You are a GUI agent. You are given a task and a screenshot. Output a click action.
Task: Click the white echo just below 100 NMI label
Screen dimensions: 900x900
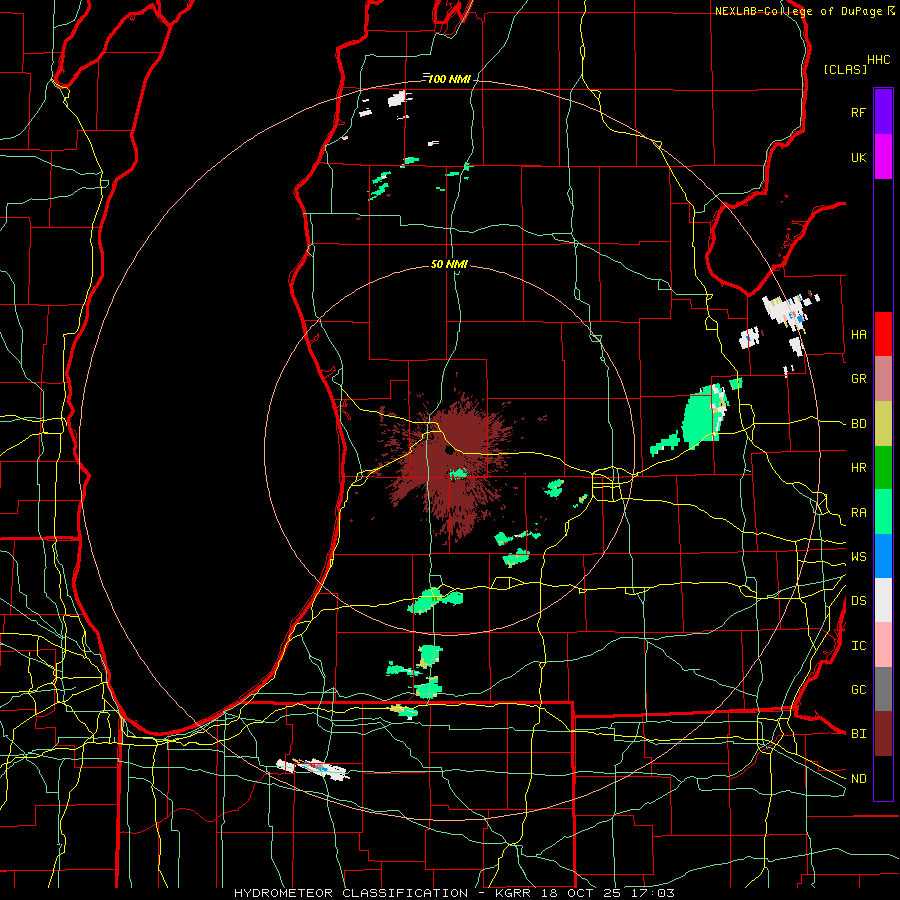click(x=399, y=99)
